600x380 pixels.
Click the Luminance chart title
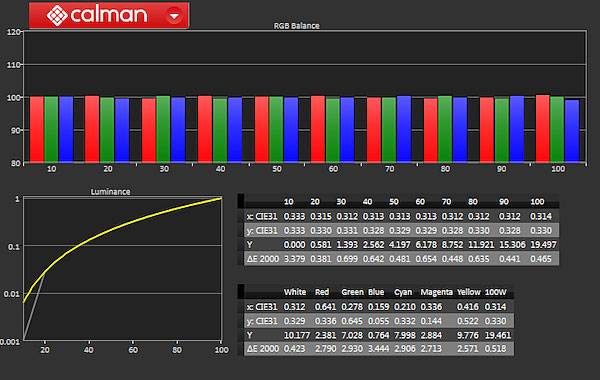click(110, 192)
